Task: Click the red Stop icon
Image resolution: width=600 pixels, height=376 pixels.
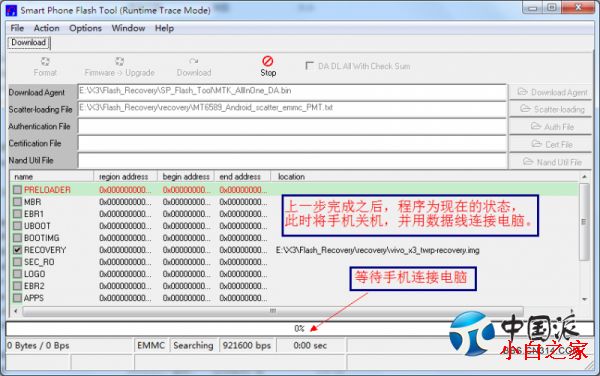Action: pos(267,61)
